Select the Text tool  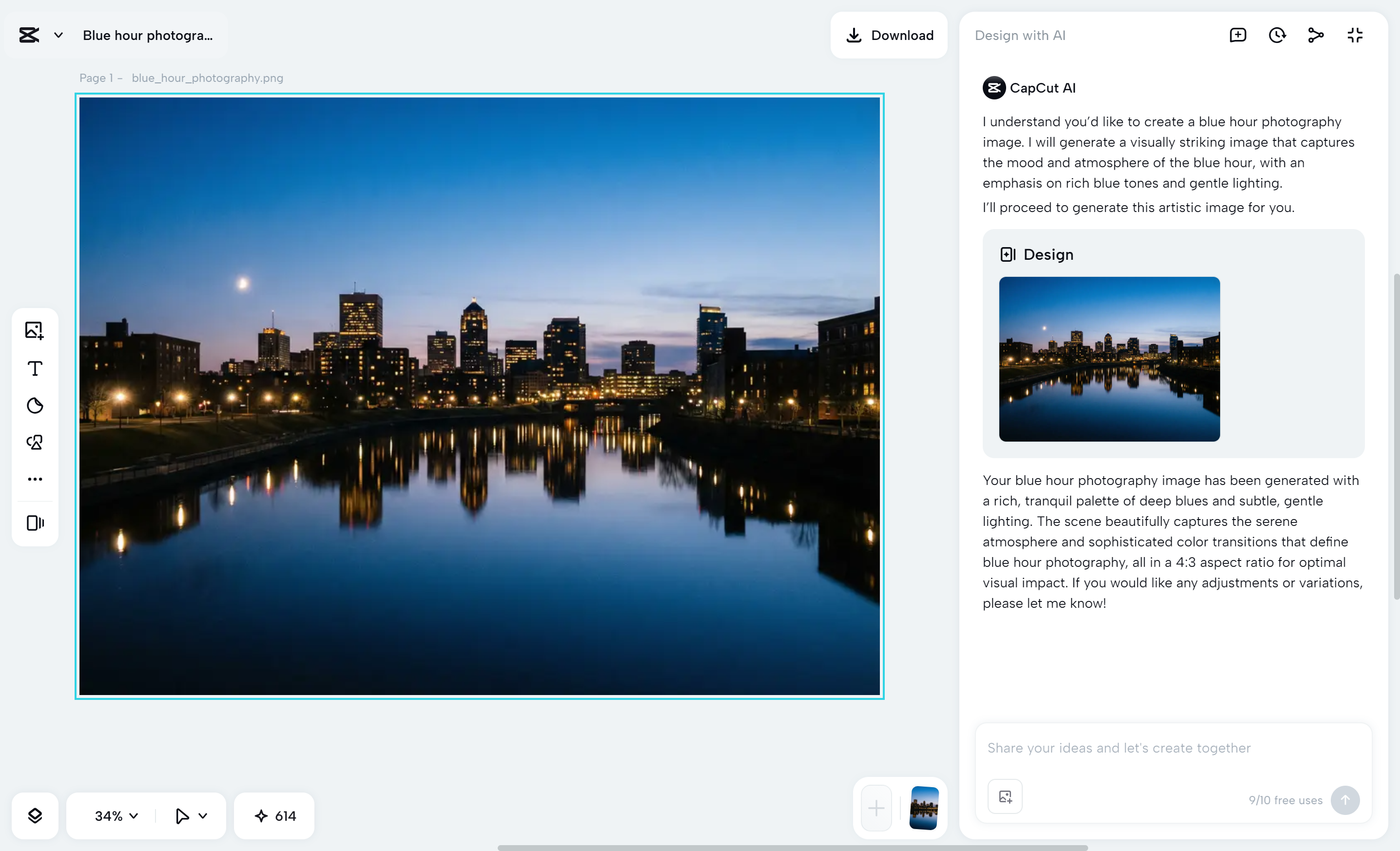click(x=35, y=368)
